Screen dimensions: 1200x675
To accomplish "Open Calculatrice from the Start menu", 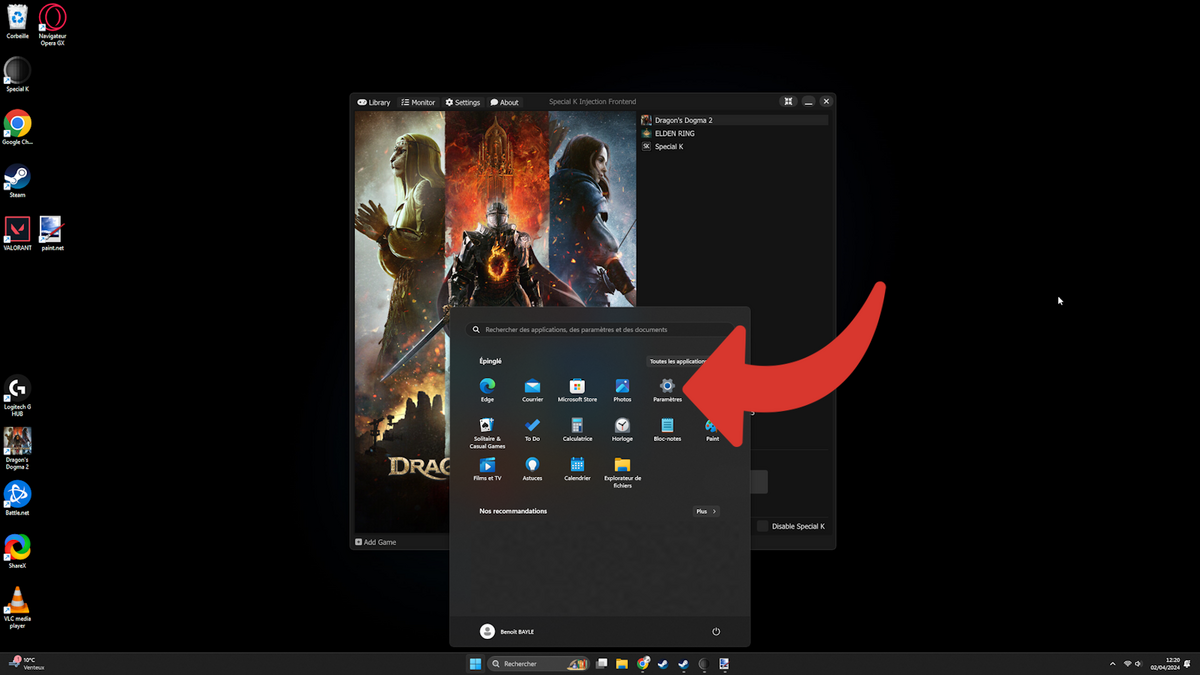I will [x=577, y=430].
